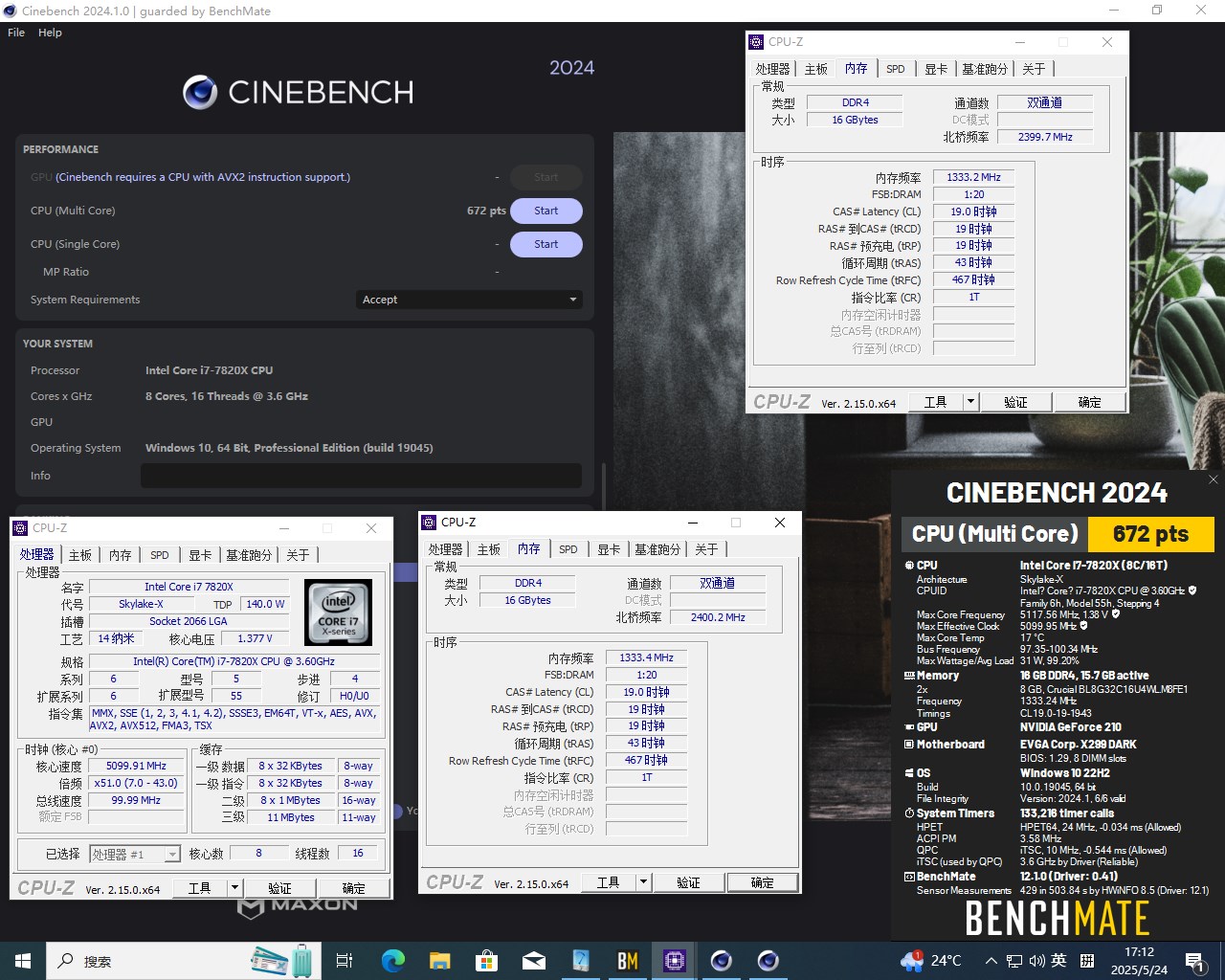Open File Explorer from the taskbar

(x=440, y=961)
